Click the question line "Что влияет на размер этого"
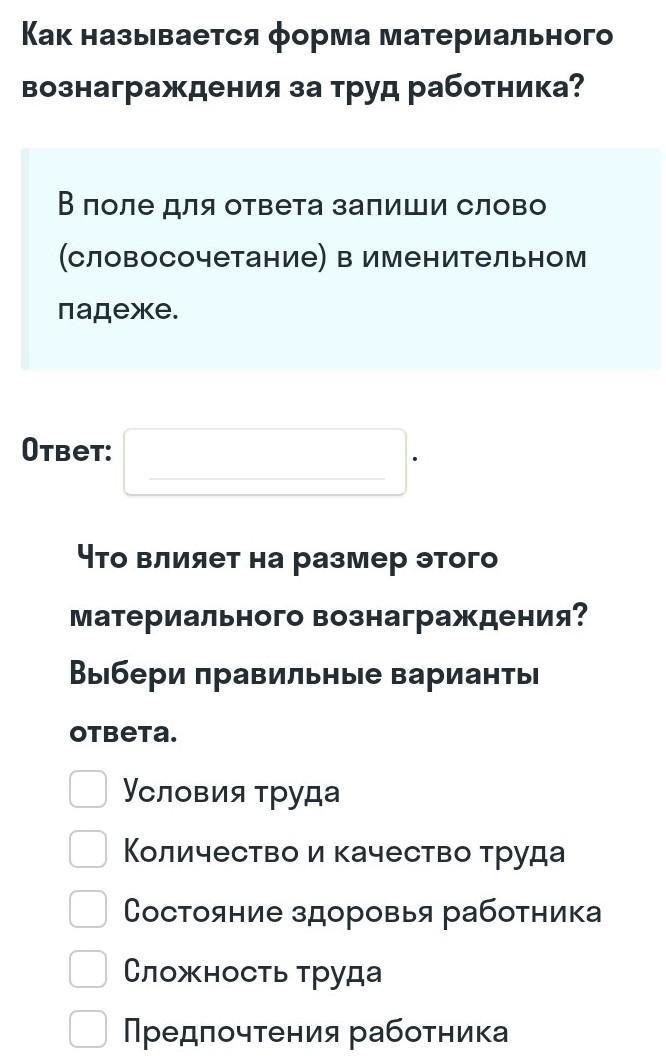 click(287, 557)
